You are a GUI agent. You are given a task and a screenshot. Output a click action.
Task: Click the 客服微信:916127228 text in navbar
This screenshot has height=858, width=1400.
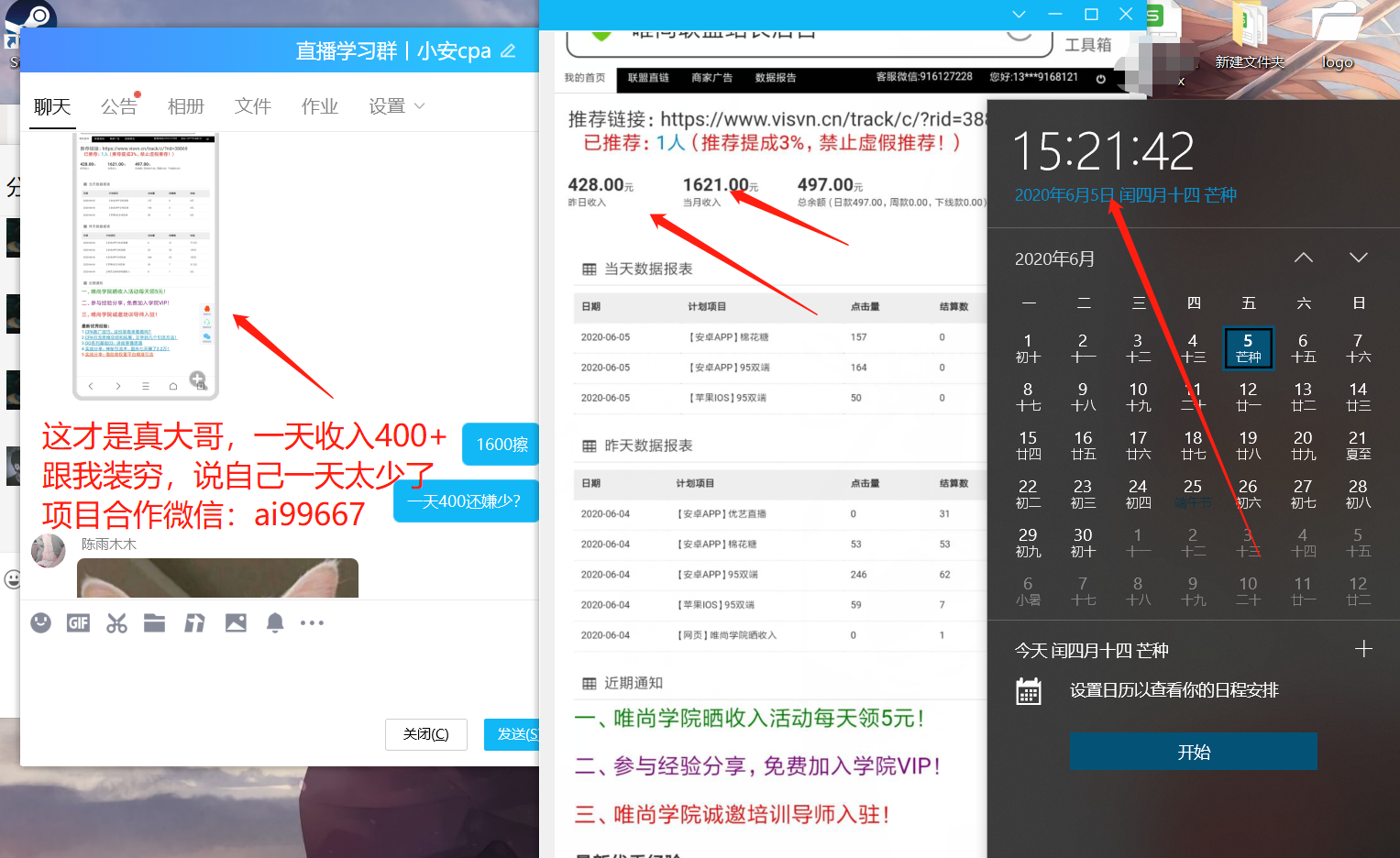pos(924,77)
